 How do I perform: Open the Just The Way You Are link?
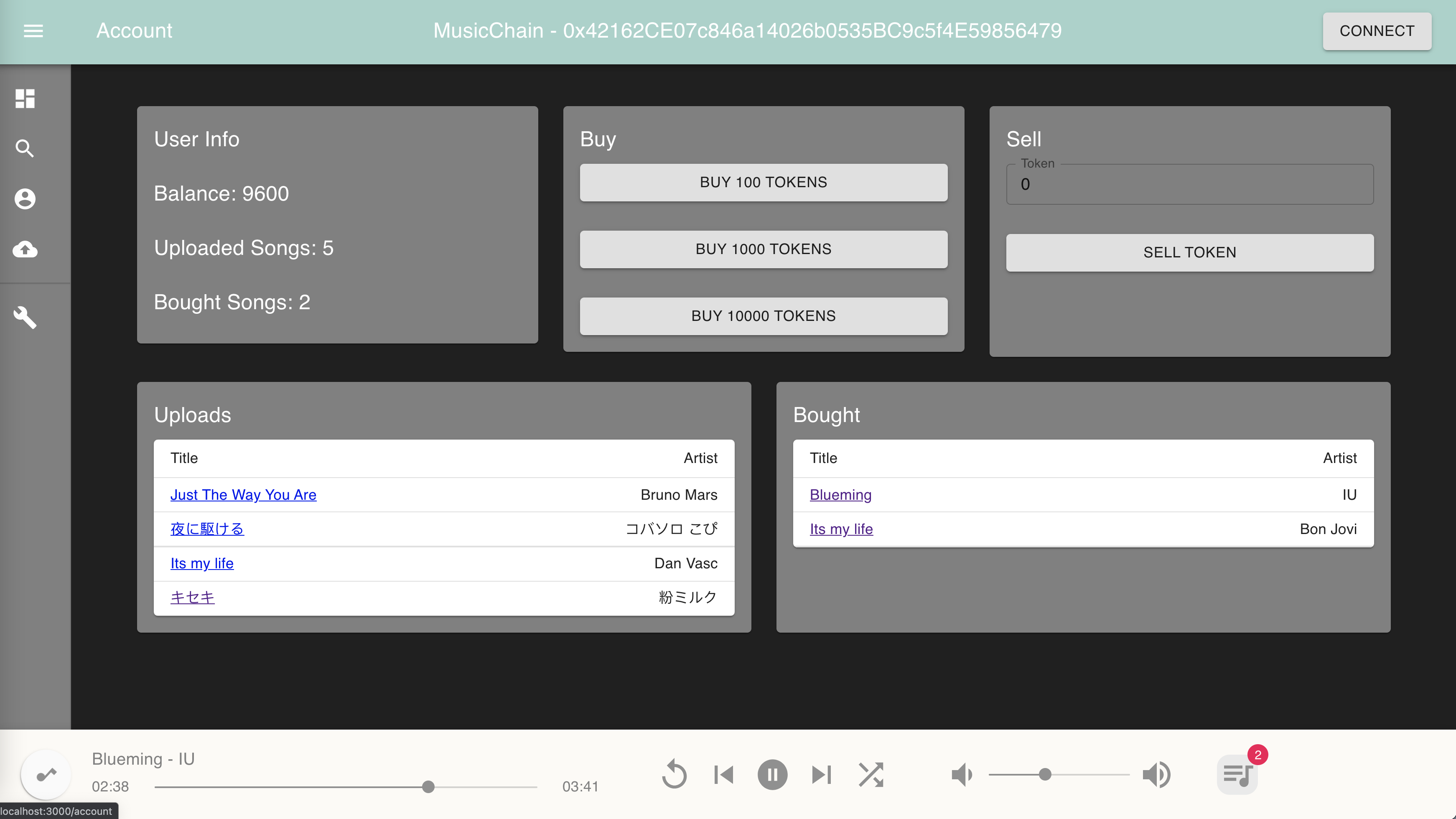(x=243, y=495)
